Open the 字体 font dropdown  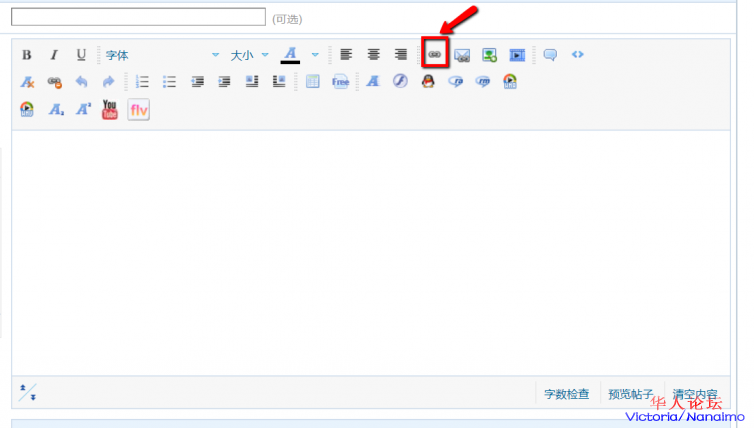tap(161, 55)
